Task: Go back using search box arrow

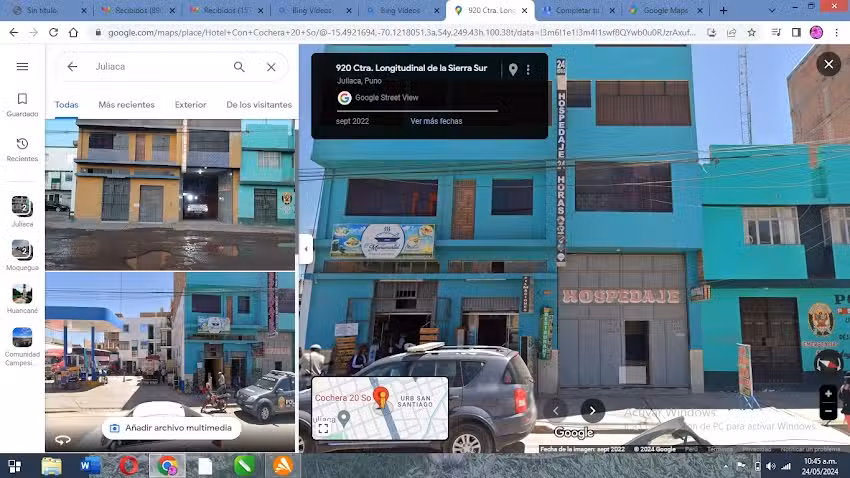Action: (x=72, y=67)
